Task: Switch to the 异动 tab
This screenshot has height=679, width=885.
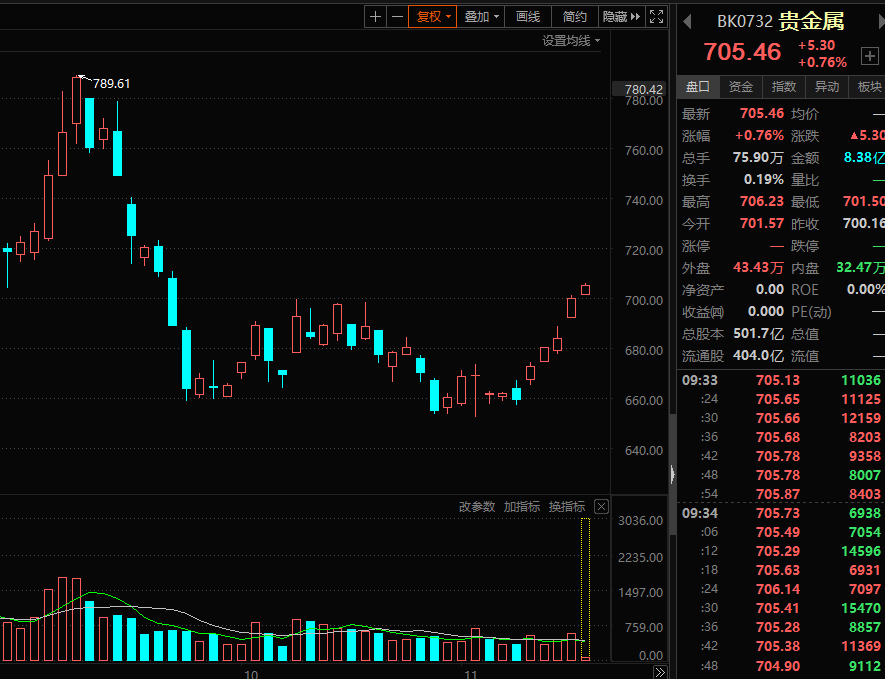Action: click(x=827, y=87)
